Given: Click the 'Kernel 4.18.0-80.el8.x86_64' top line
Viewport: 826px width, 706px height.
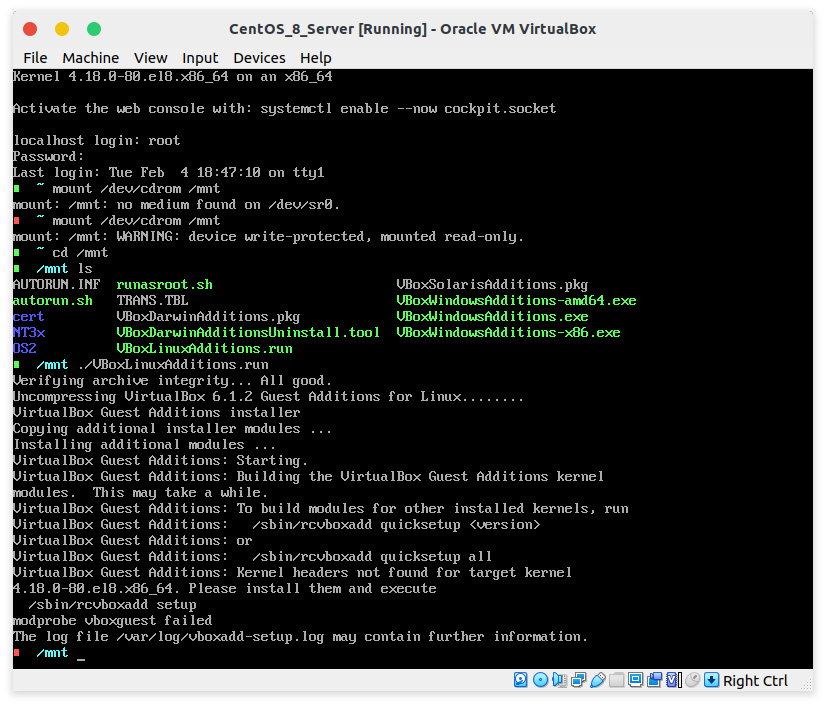Looking at the screenshot, I should pos(173,77).
